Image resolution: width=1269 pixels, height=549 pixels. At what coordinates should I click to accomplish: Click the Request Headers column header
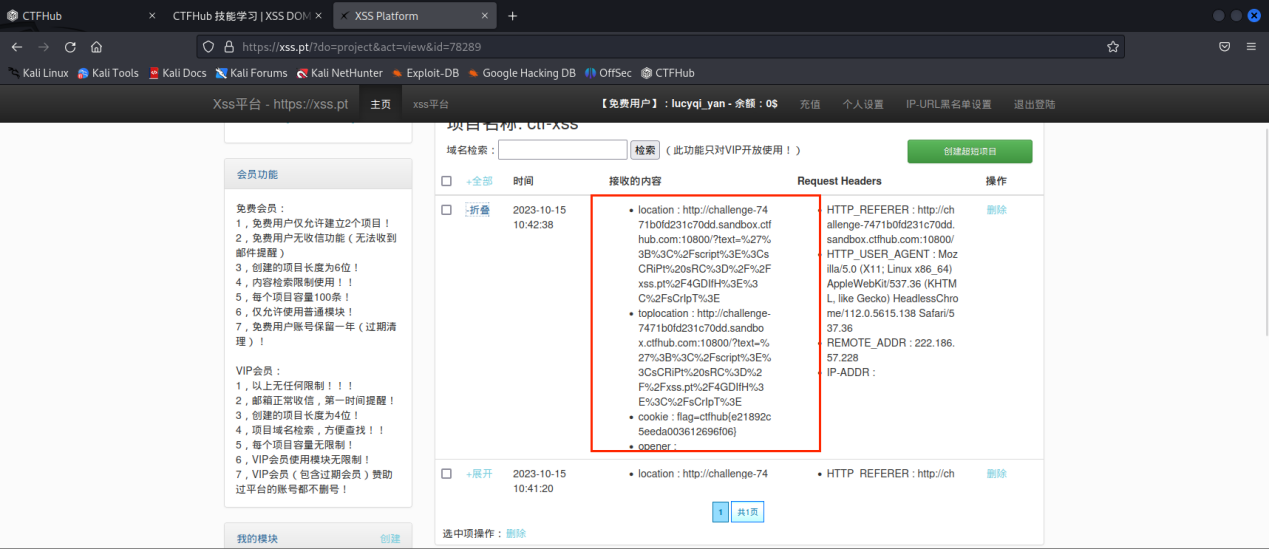839,181
